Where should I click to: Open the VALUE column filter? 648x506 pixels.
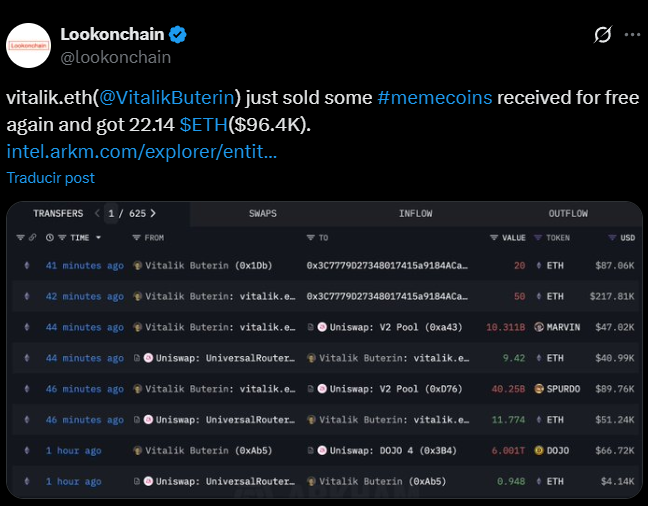pos(494,237)
